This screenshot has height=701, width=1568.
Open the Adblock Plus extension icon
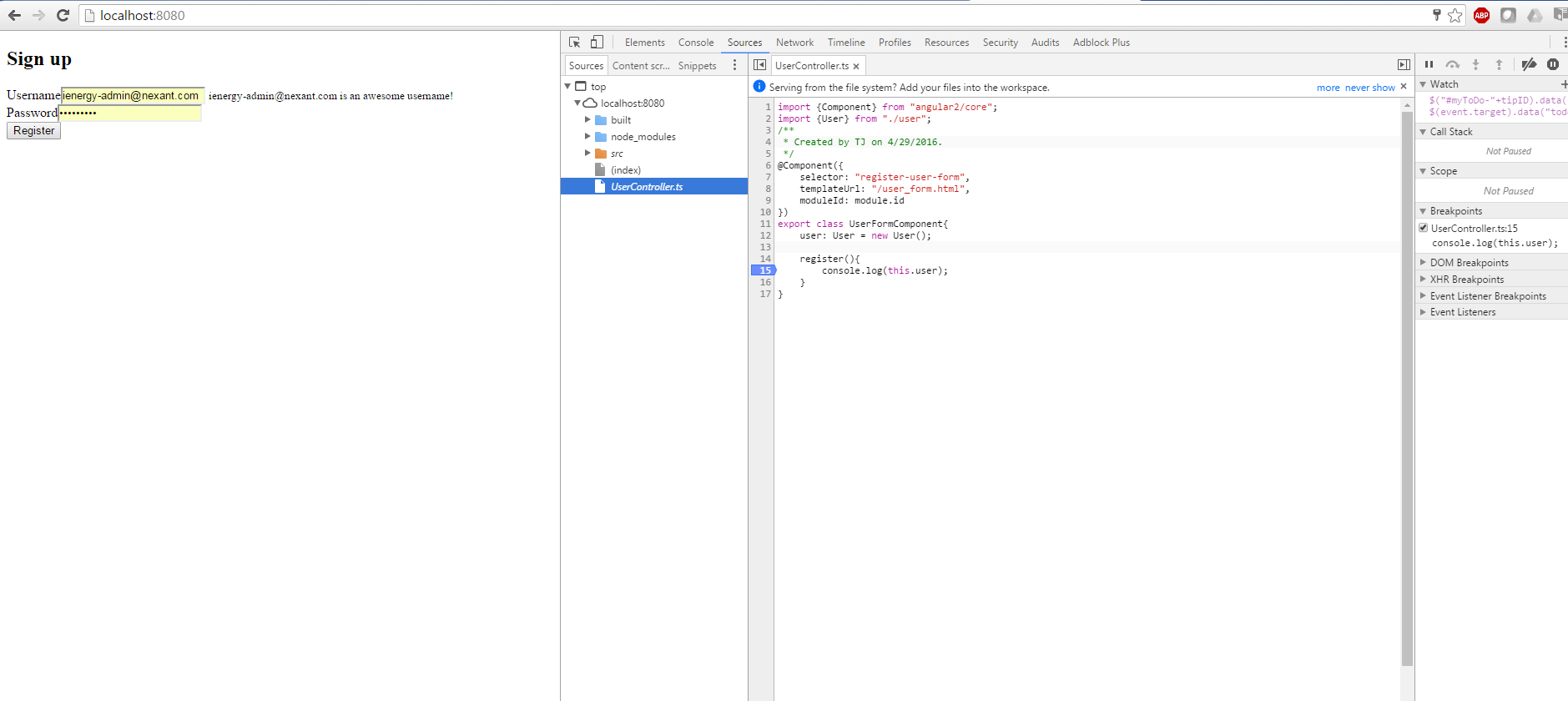coord(1482,15)
